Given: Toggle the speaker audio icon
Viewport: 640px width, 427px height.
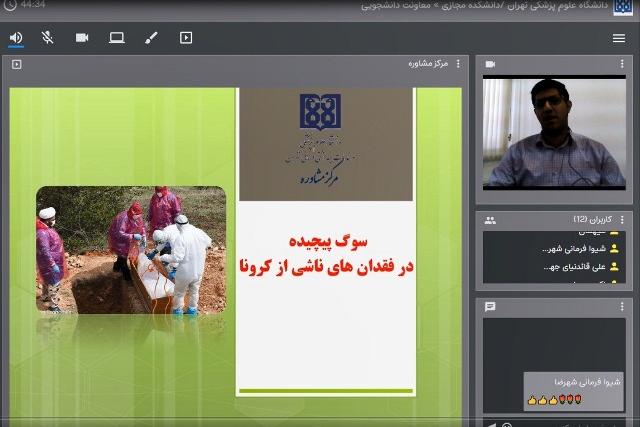Looking at the screenshot, I should 16,38.
